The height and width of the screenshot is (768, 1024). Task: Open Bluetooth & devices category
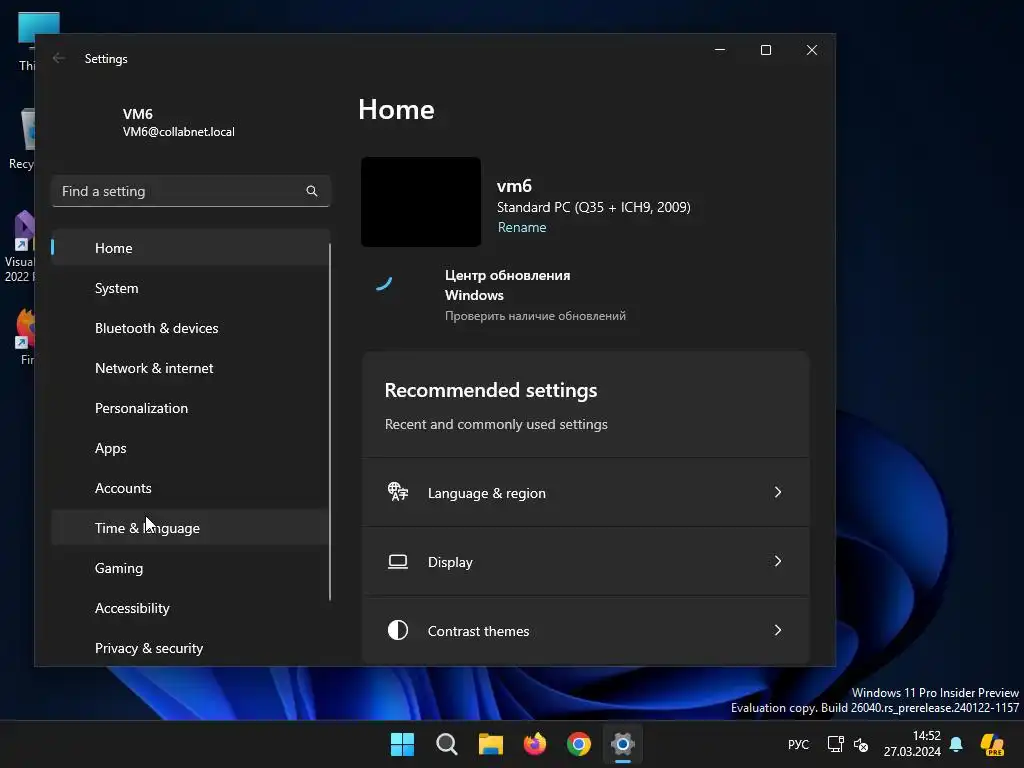tap(189, 328)
